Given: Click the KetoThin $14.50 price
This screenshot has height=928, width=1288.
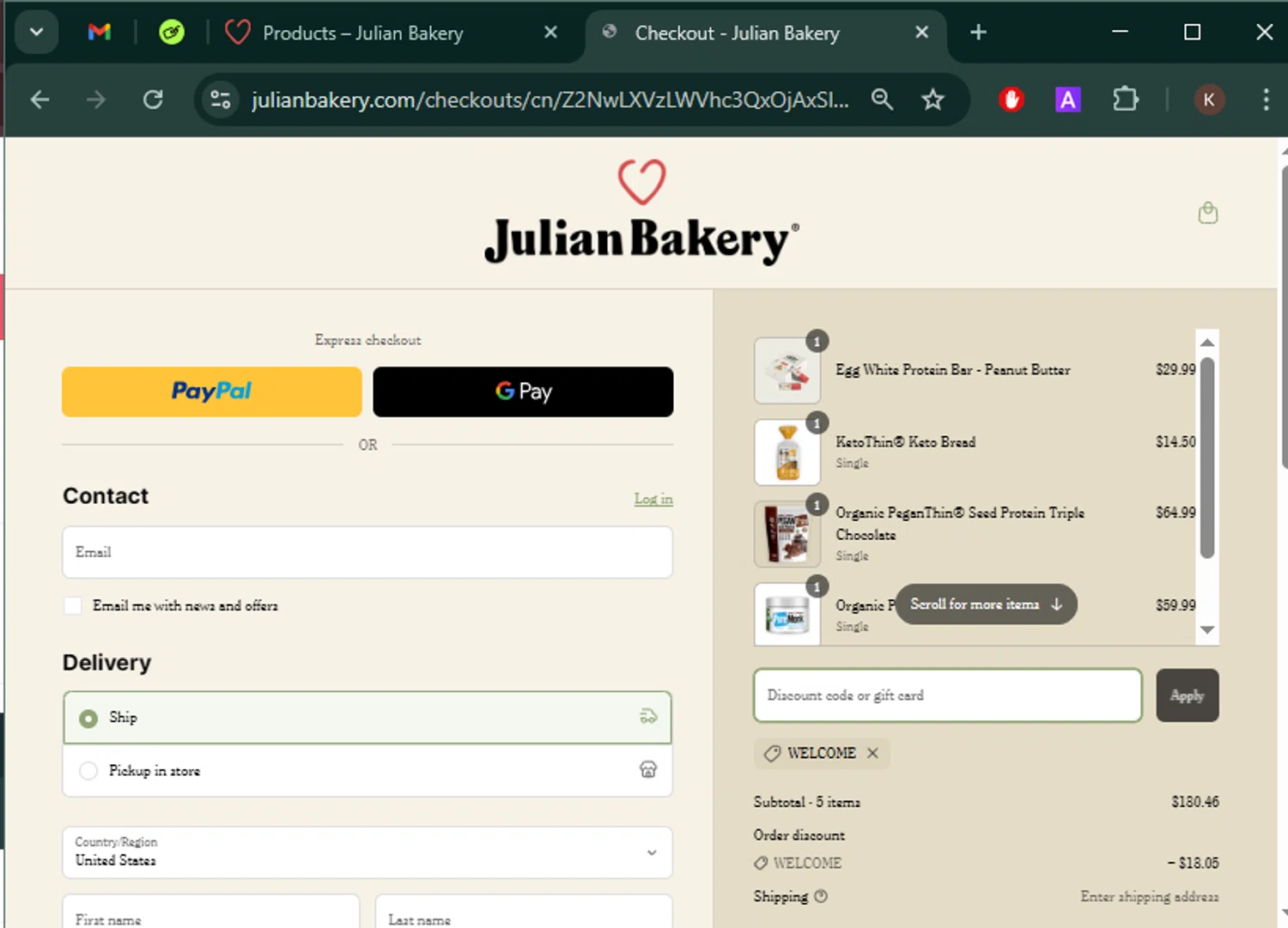Looking at the screenshot, I should click(1176, 442).
